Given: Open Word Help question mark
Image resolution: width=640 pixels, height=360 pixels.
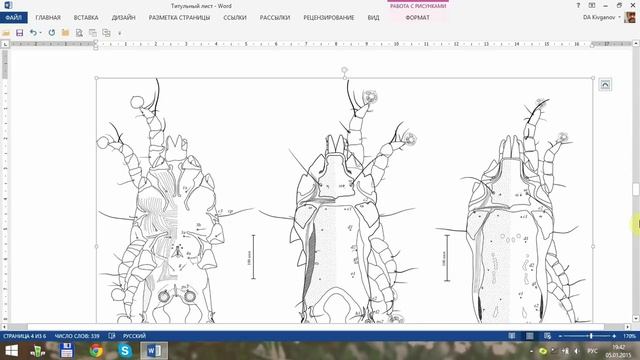Looking at the screenshot, I should [578, 6].
